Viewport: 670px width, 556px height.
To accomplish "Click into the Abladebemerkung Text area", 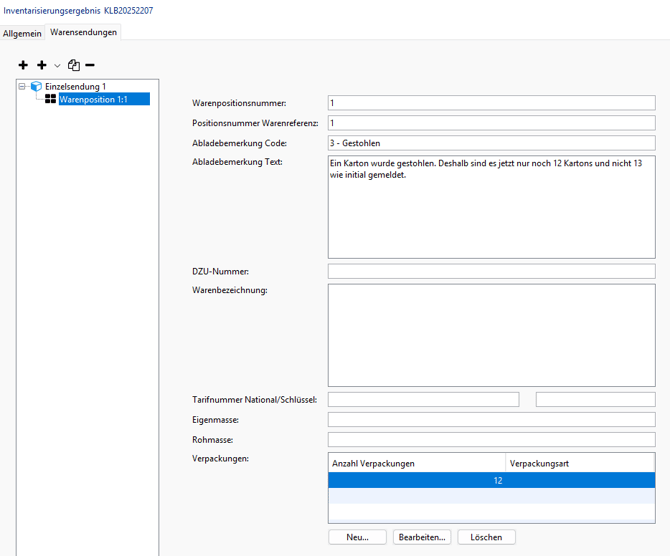I will 491,207.
